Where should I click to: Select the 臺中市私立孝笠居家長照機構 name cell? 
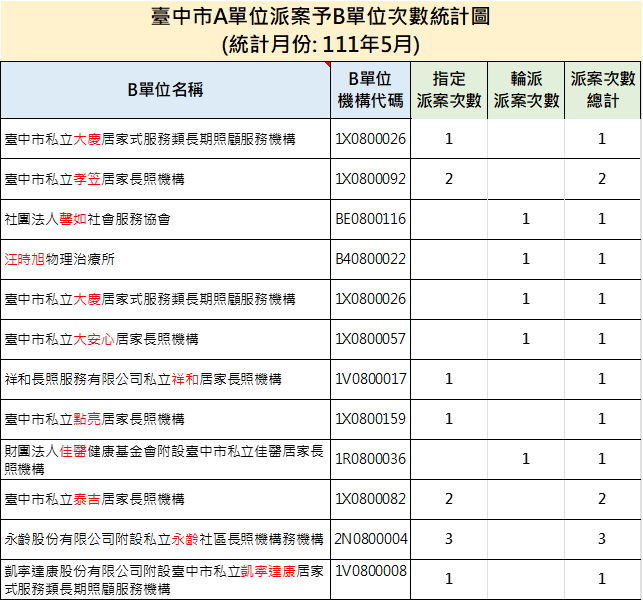click(165, 179)
